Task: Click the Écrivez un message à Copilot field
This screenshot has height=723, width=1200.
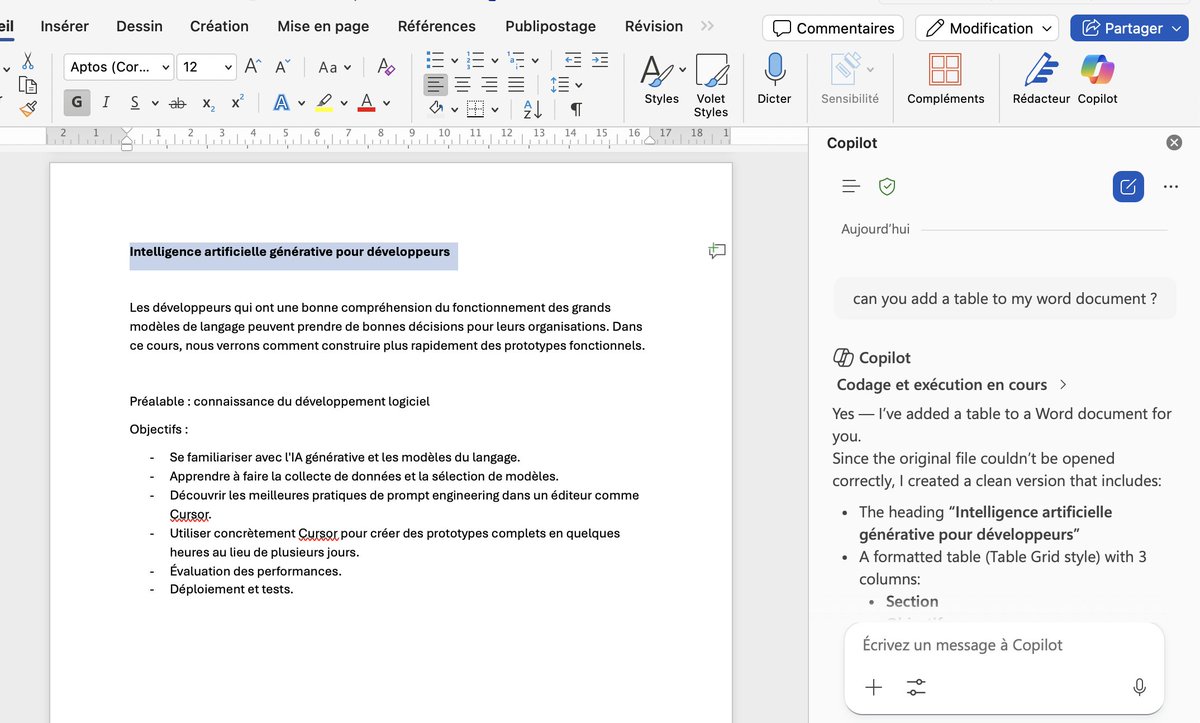Action: [1004, 645]
